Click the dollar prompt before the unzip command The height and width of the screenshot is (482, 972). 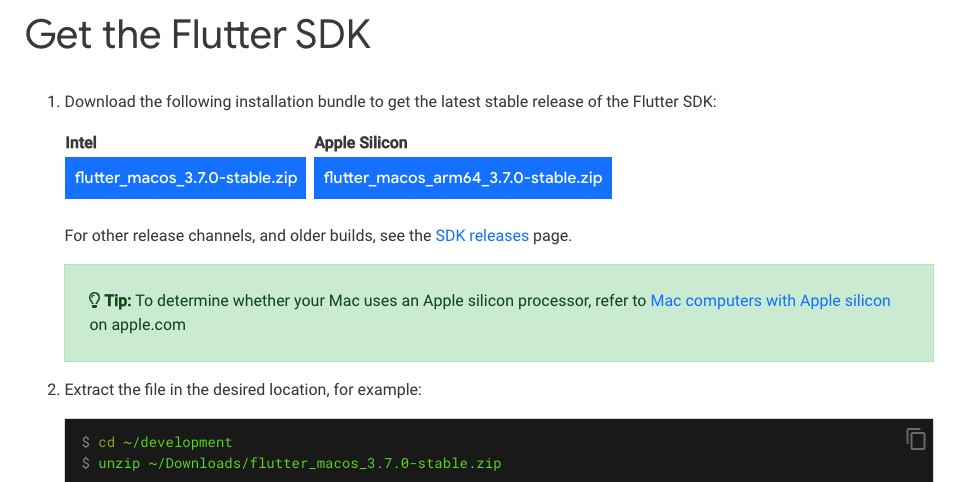tap(86, 463)
